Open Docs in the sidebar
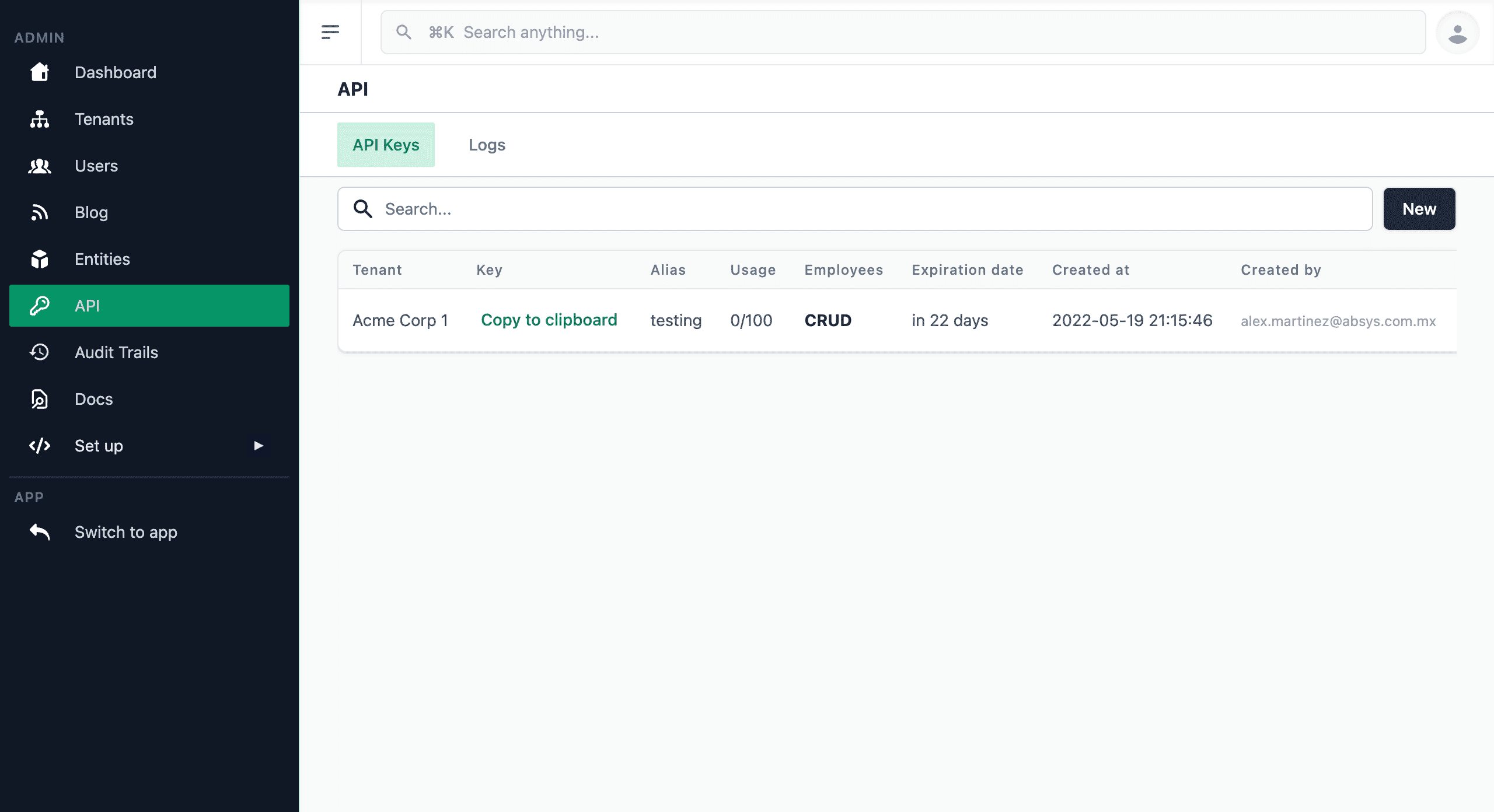1494x812 pixels. (x=149, y=399)
